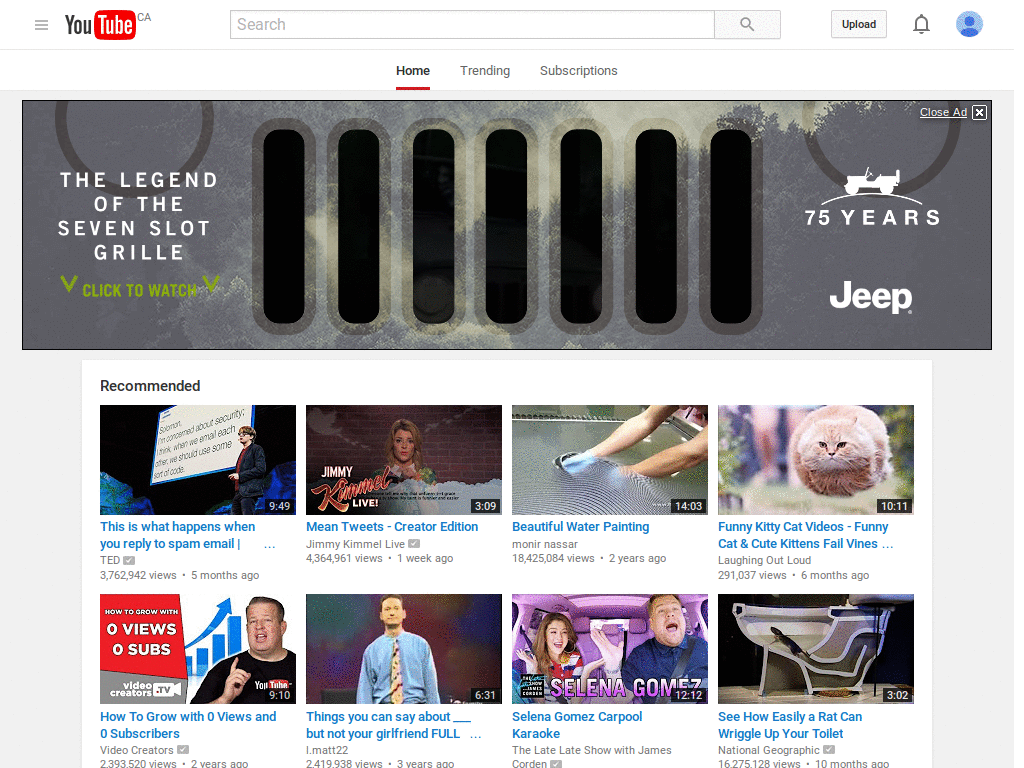Click 'How To Grow with 0 Views' title
This screenshot has width=1024, height=768.
click(188, 725)
